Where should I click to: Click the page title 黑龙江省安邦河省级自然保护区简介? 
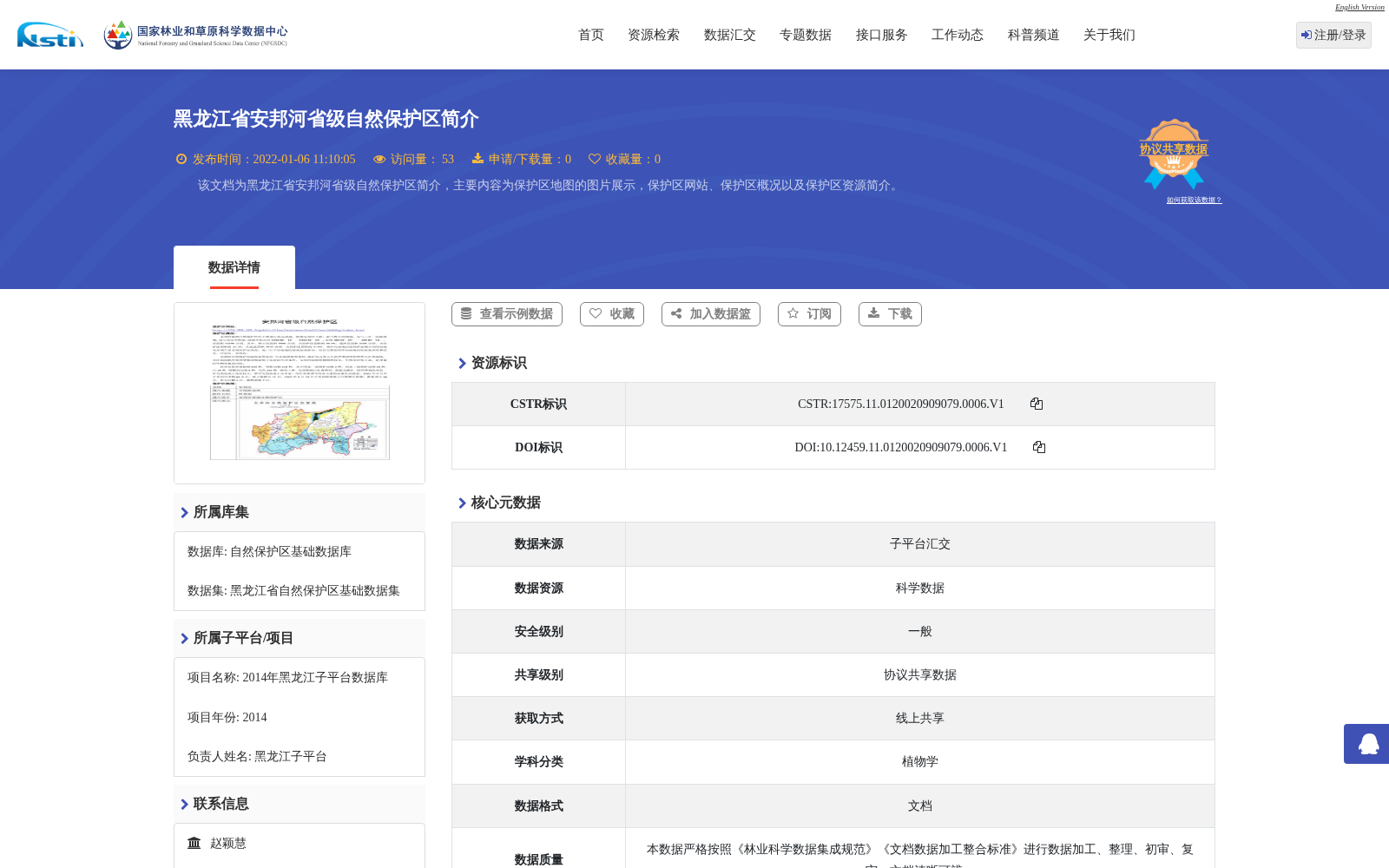[x=326, y=119]
